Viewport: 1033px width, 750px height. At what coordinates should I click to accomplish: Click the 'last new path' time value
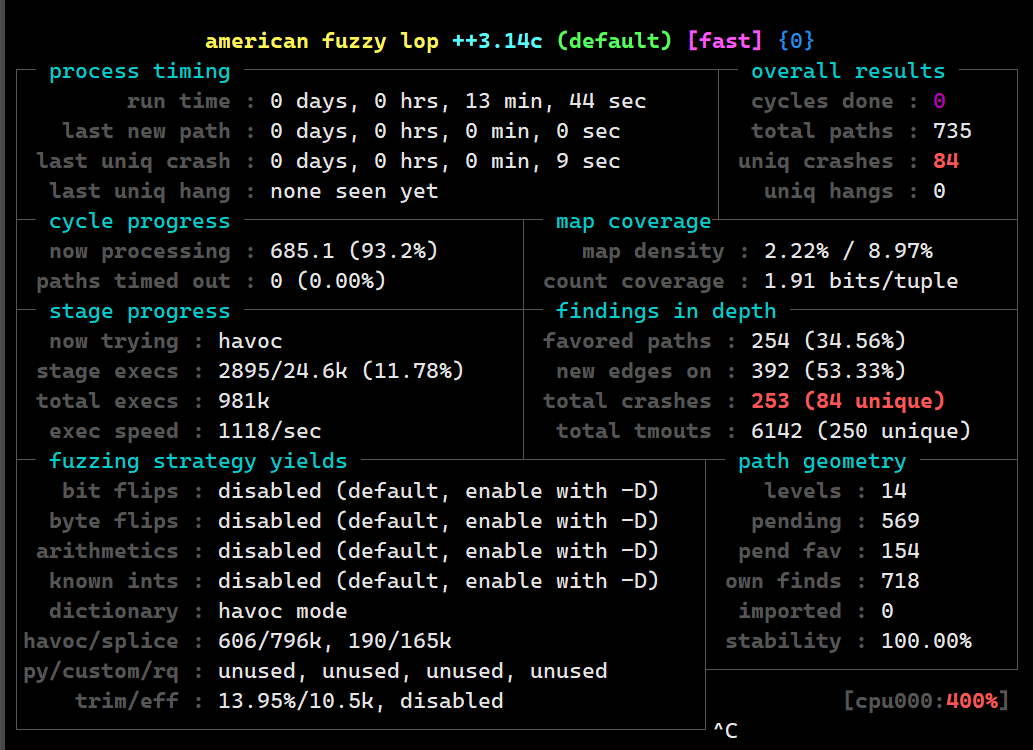coord(445,131)
